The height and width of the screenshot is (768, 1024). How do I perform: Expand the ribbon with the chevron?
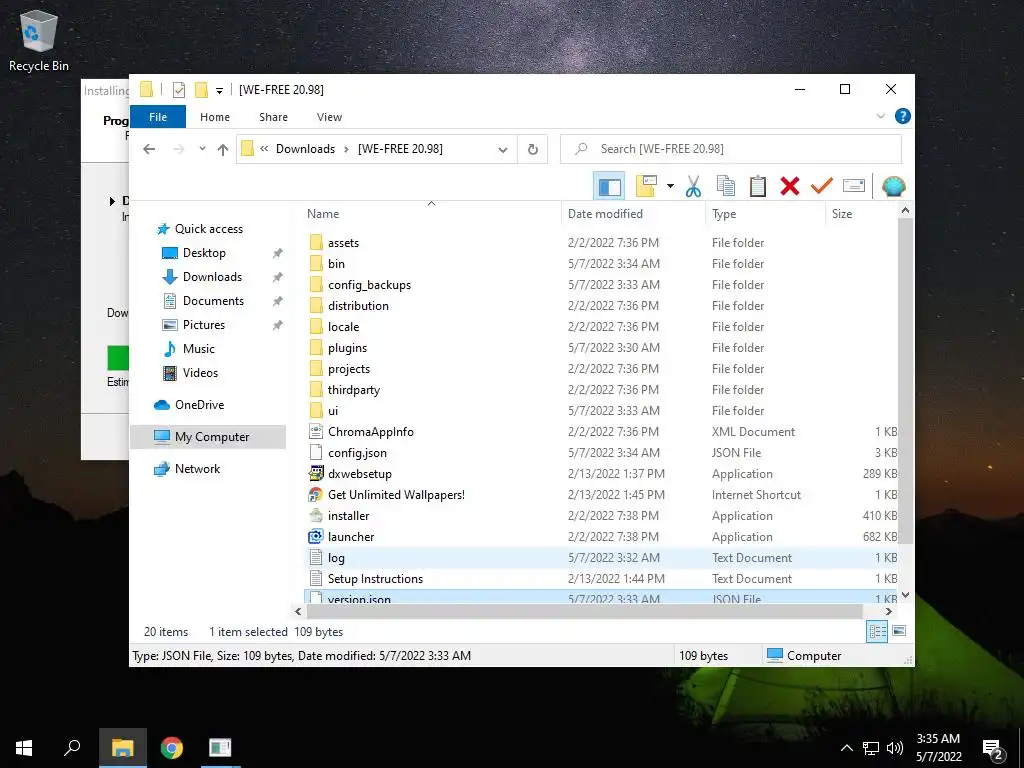pyautogui.click(x=880, y=116)
